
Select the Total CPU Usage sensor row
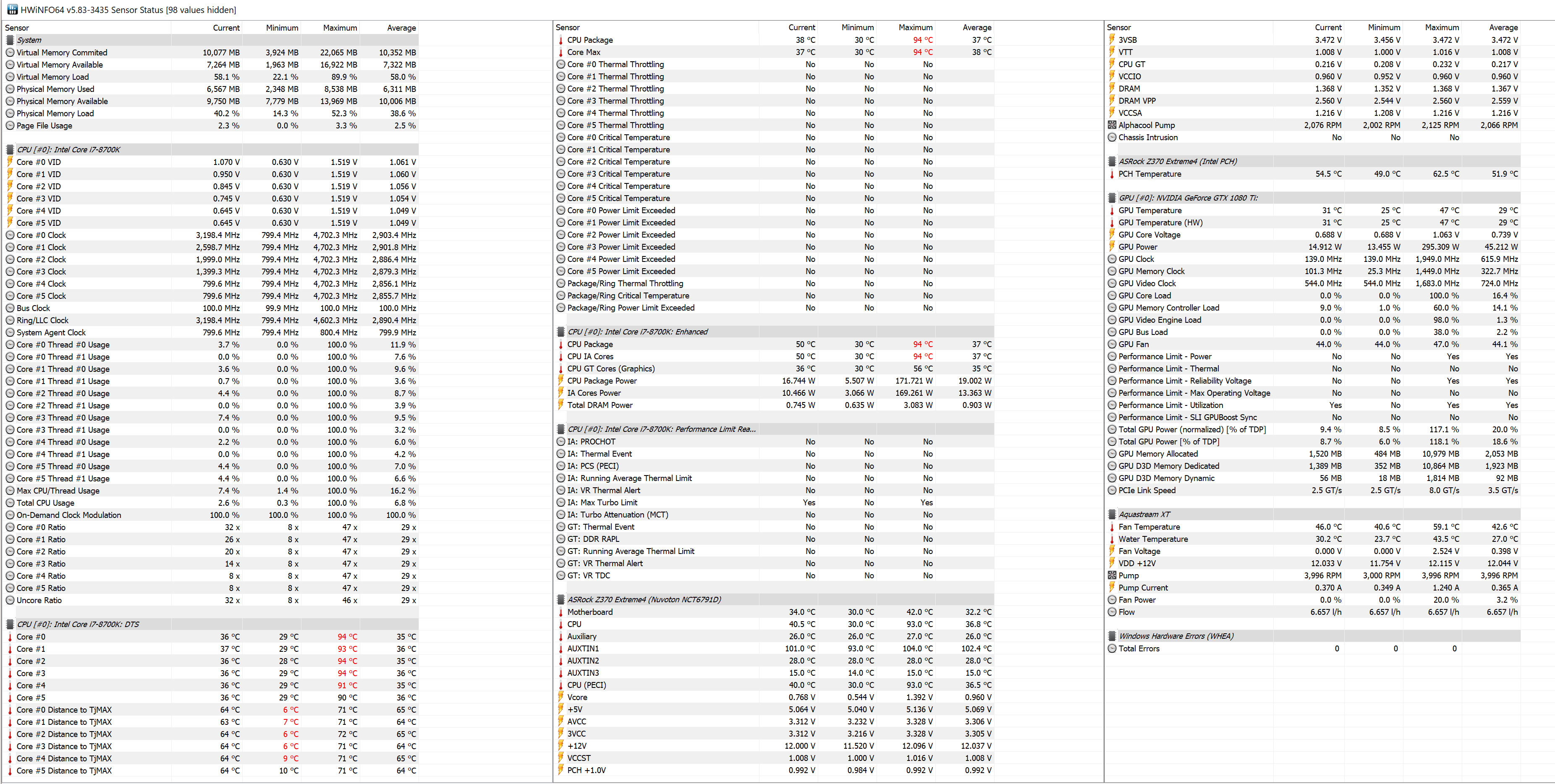coord(45,503)
